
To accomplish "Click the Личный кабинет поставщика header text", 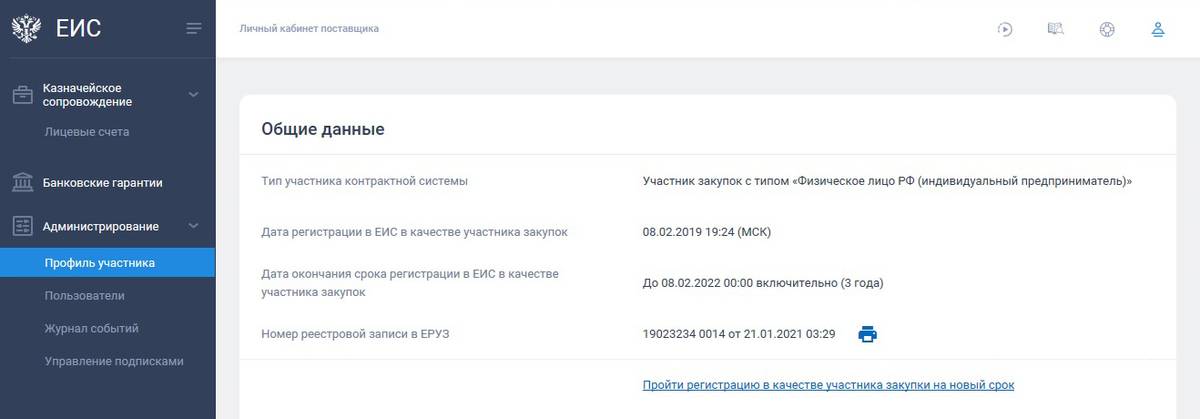I will pos(309,28).
